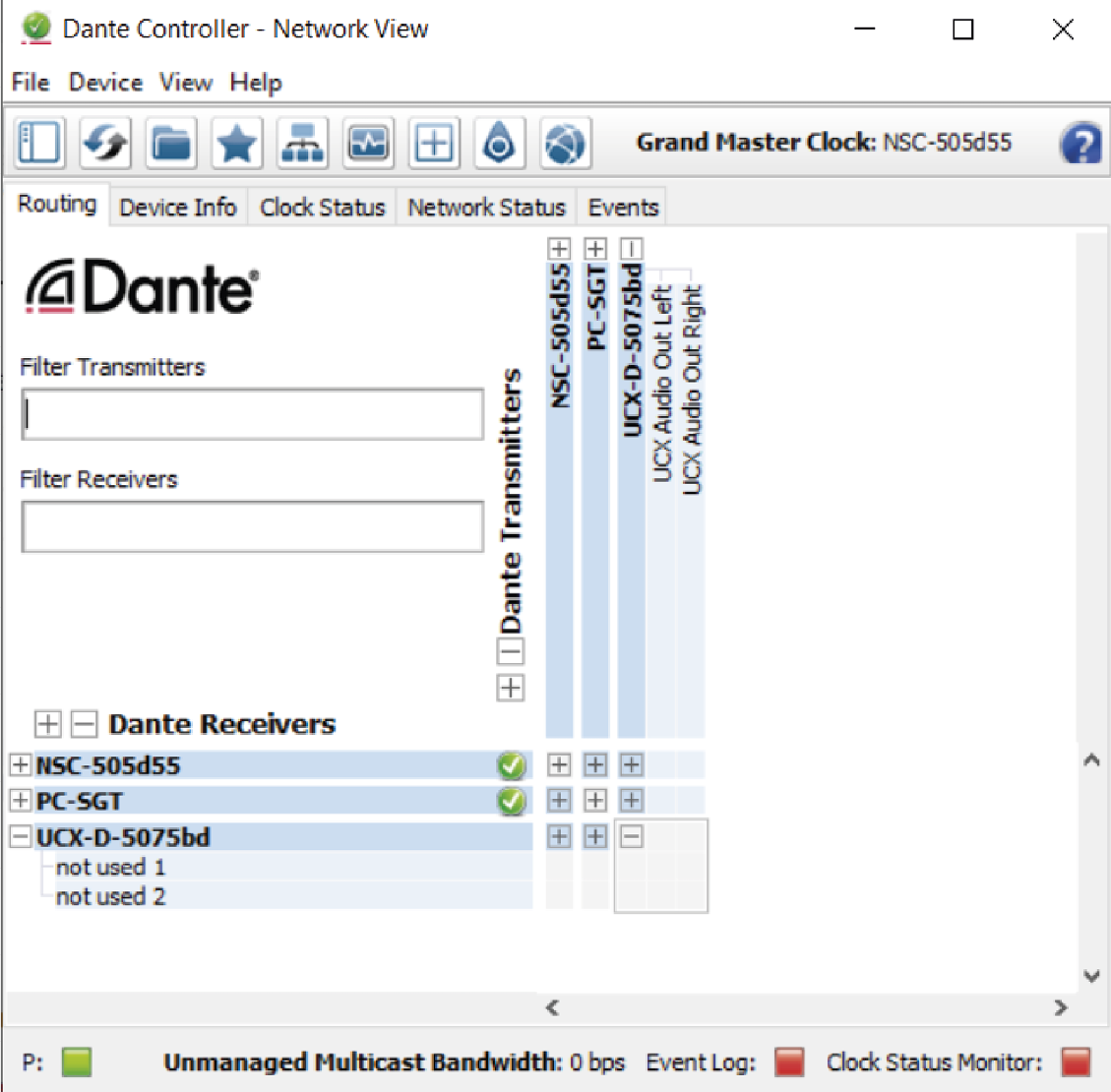Click the Dante logo in the routing pane

[142, 287]
